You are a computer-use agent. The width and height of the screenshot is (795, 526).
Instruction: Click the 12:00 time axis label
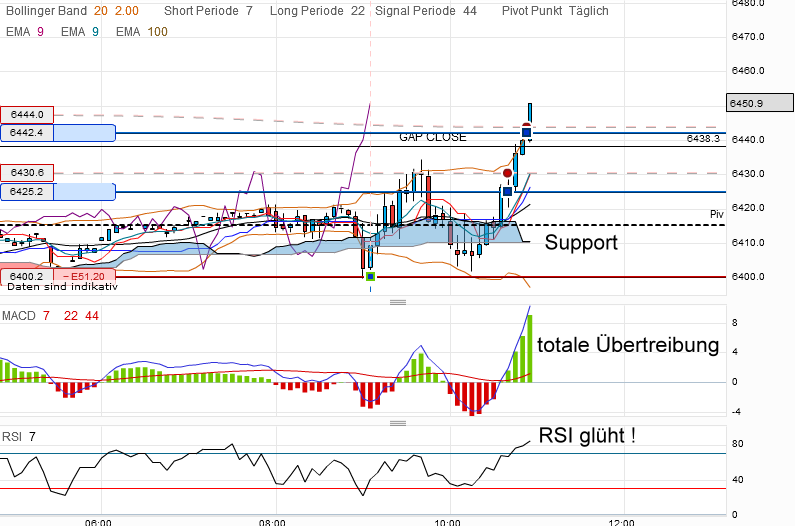click(621, 522)
